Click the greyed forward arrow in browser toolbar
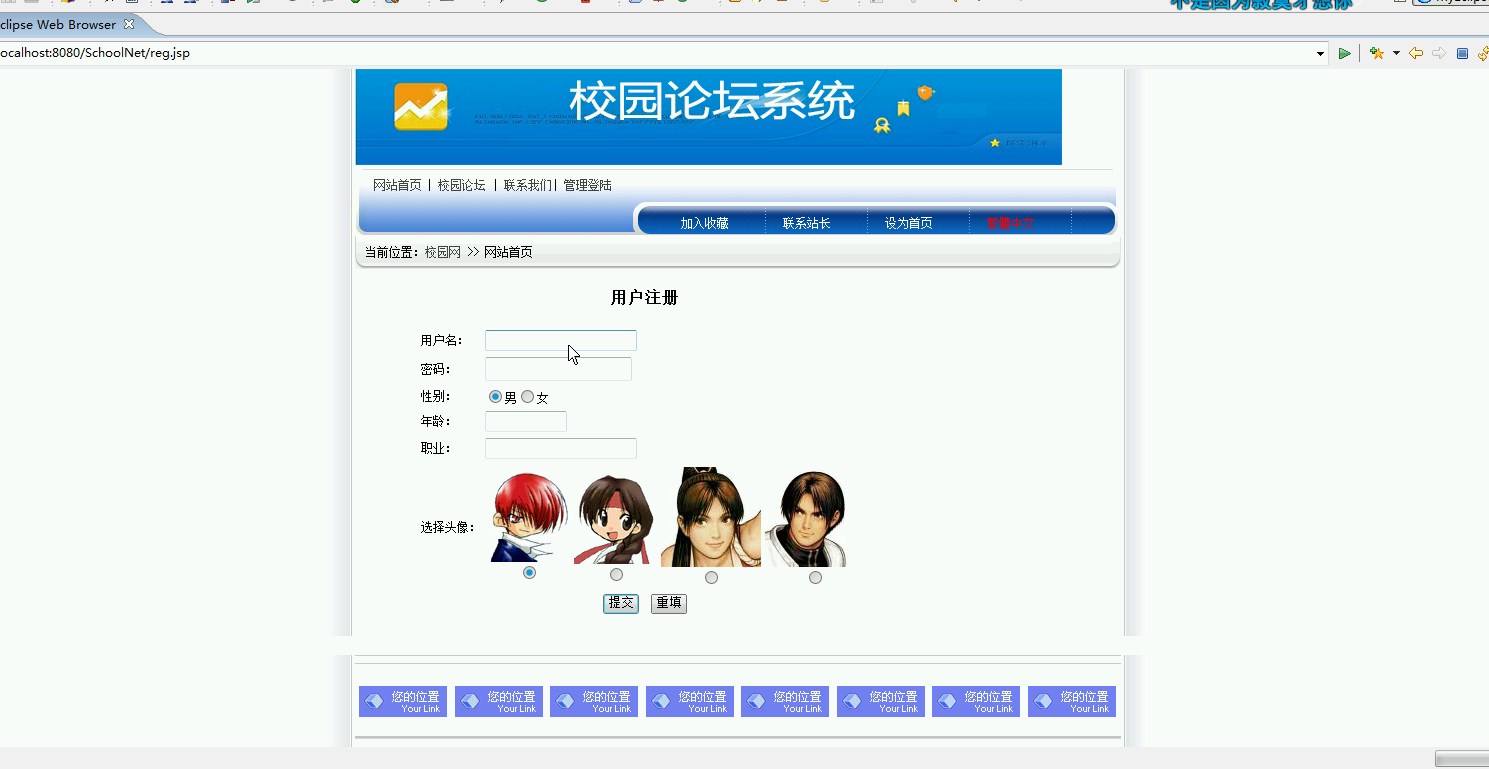 1439,53
